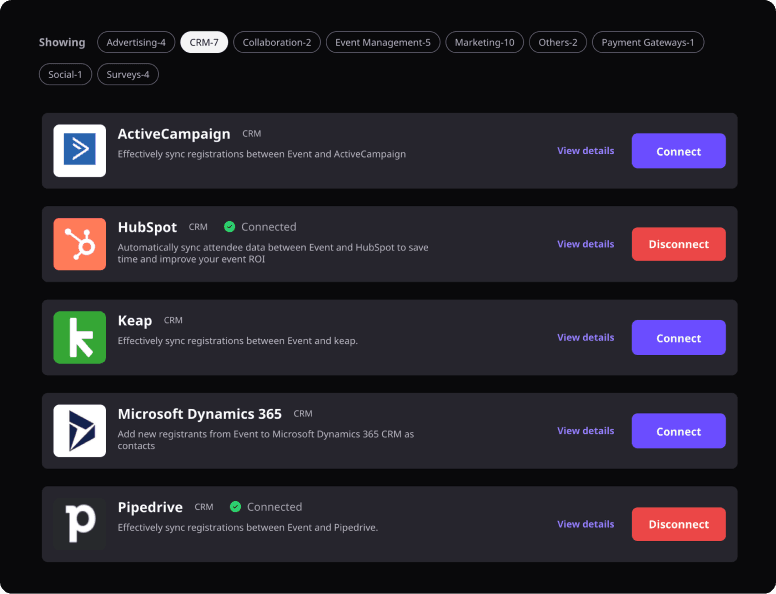Click HubSpot's 'Automatically sync attendee data' description
The image size is (776, 594).
(x=273, y=253)
